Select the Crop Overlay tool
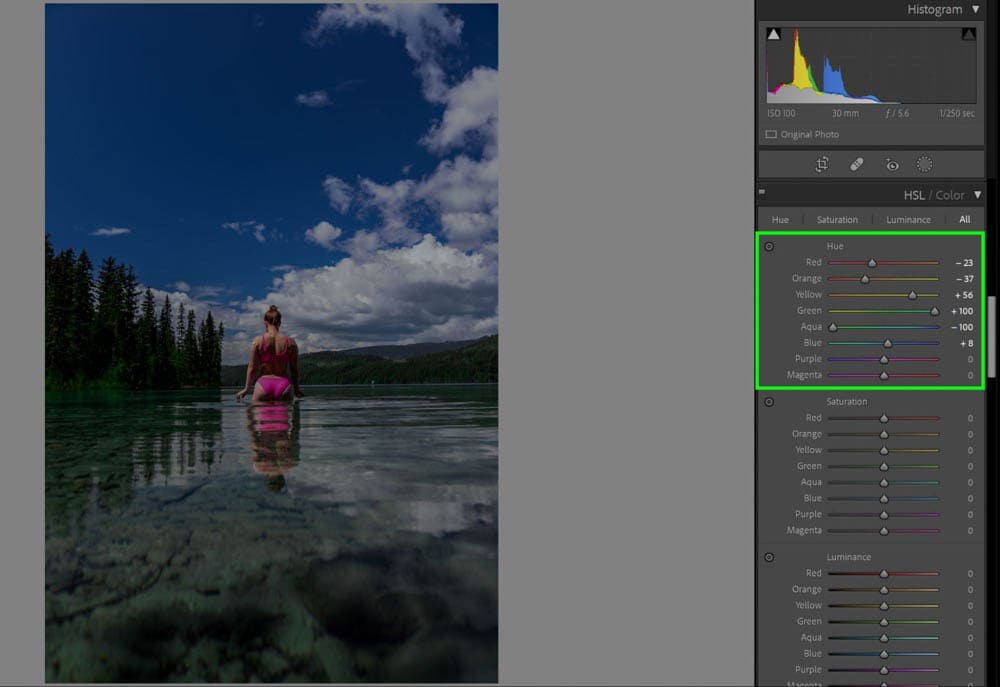 pos(822,165)
